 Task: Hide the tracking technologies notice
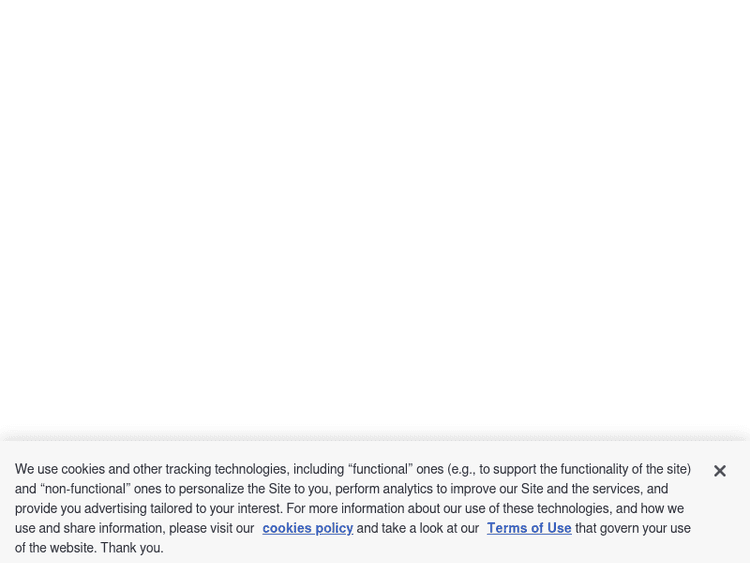(719, 471)
